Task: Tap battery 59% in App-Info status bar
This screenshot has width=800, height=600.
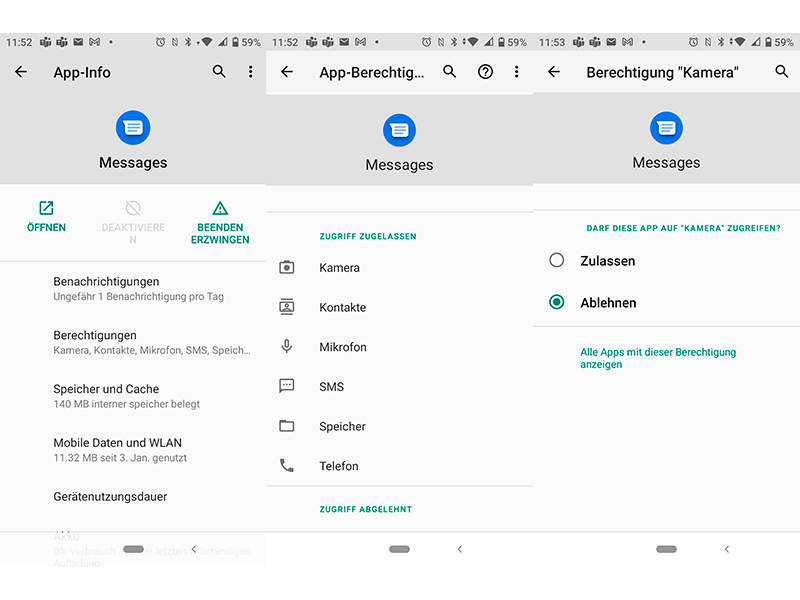Action: pos(246,42)
